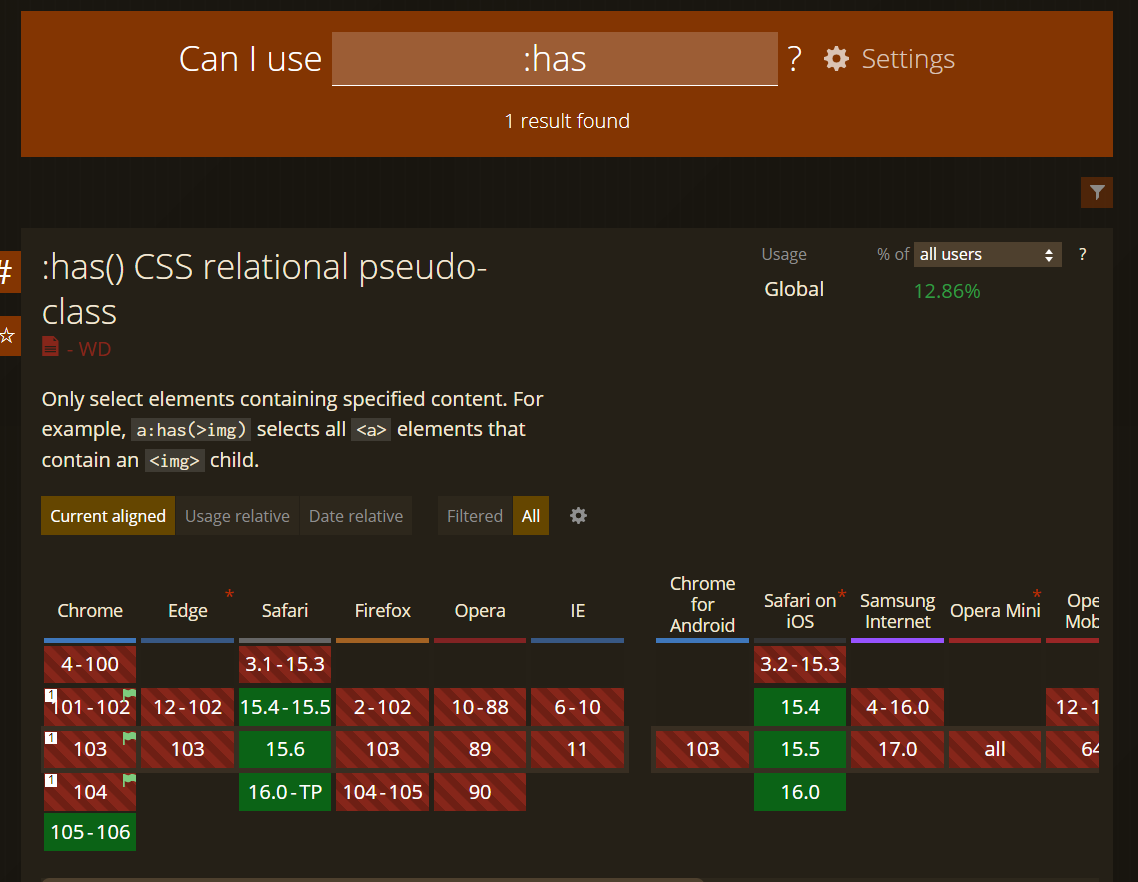Click the note flag on Chrome 103

[x=129, y=738]
